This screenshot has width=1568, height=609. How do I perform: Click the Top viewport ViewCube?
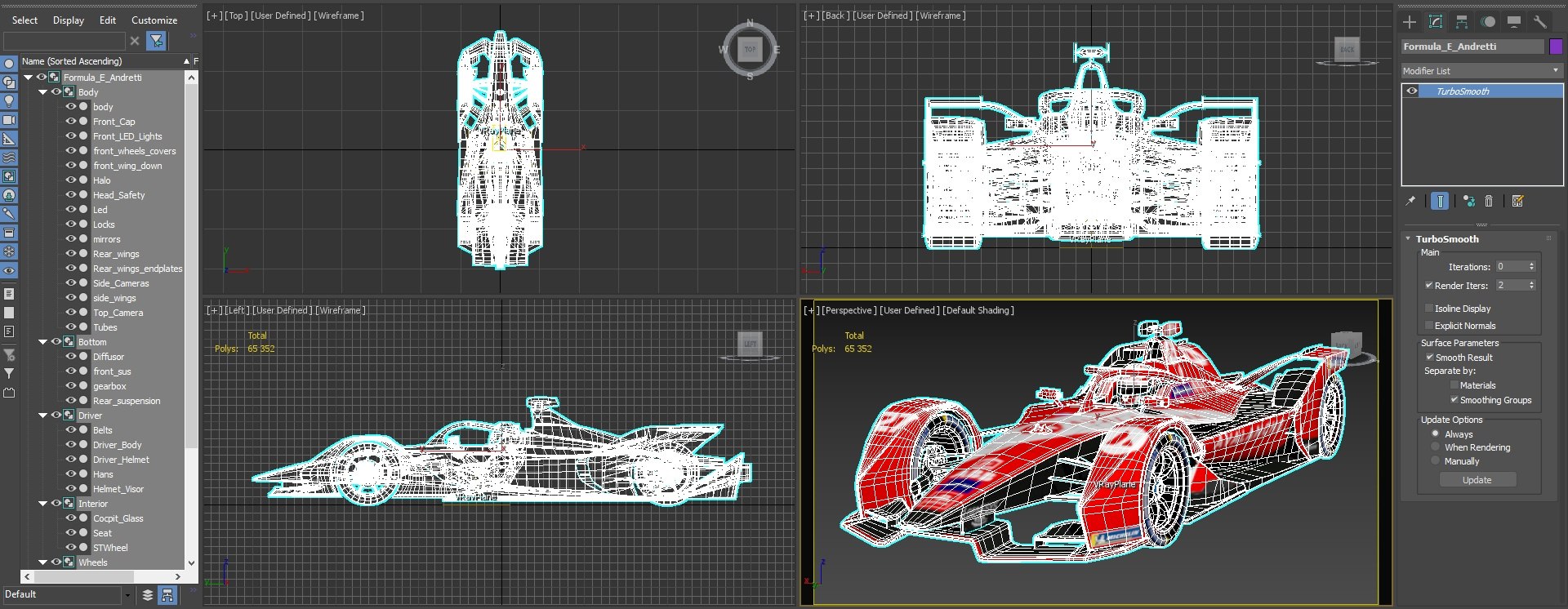coord(750,50)
